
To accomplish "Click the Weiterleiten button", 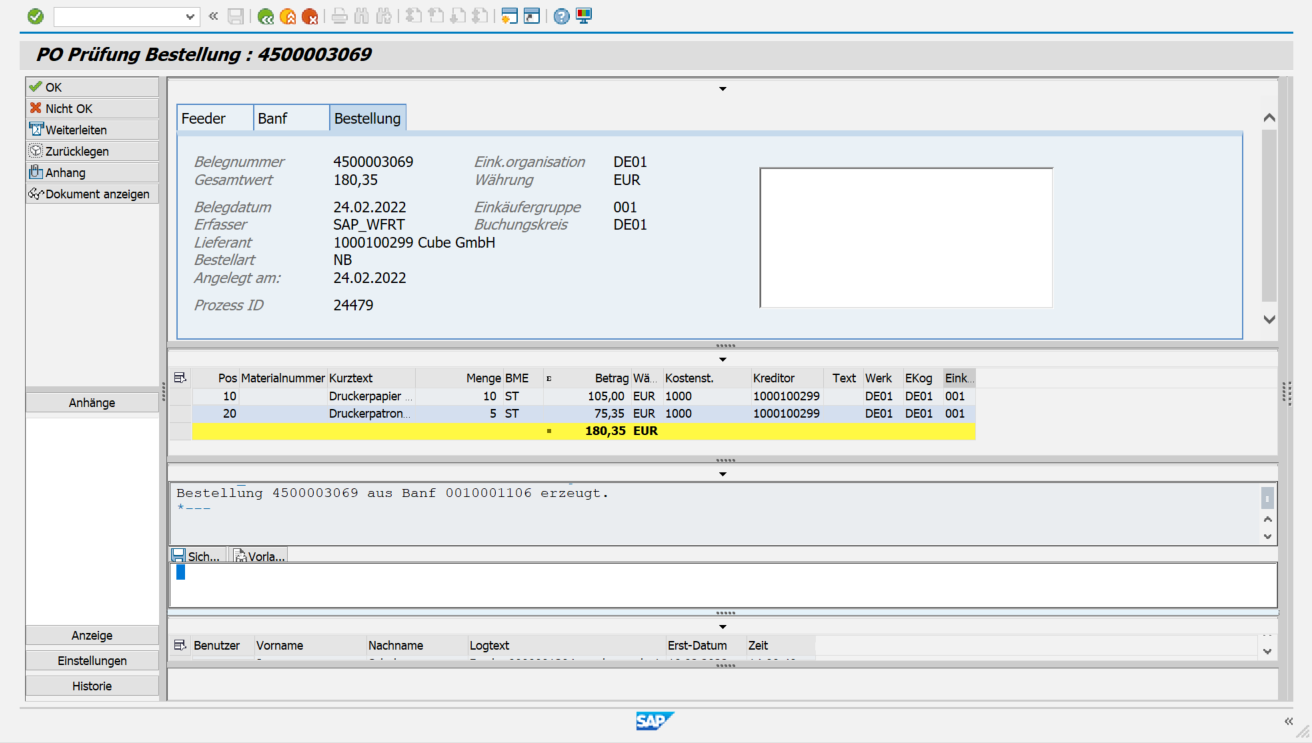I will [92, 130].
